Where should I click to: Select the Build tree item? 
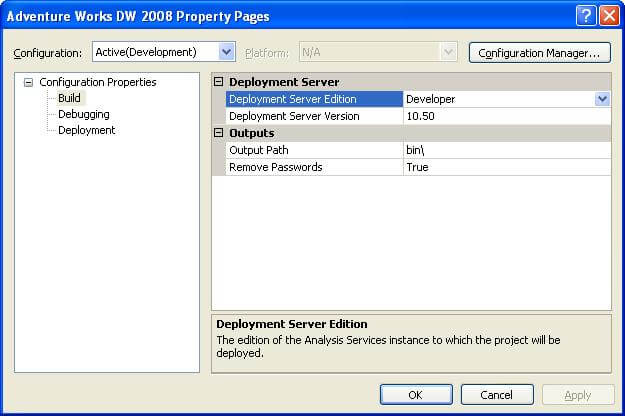69,98
